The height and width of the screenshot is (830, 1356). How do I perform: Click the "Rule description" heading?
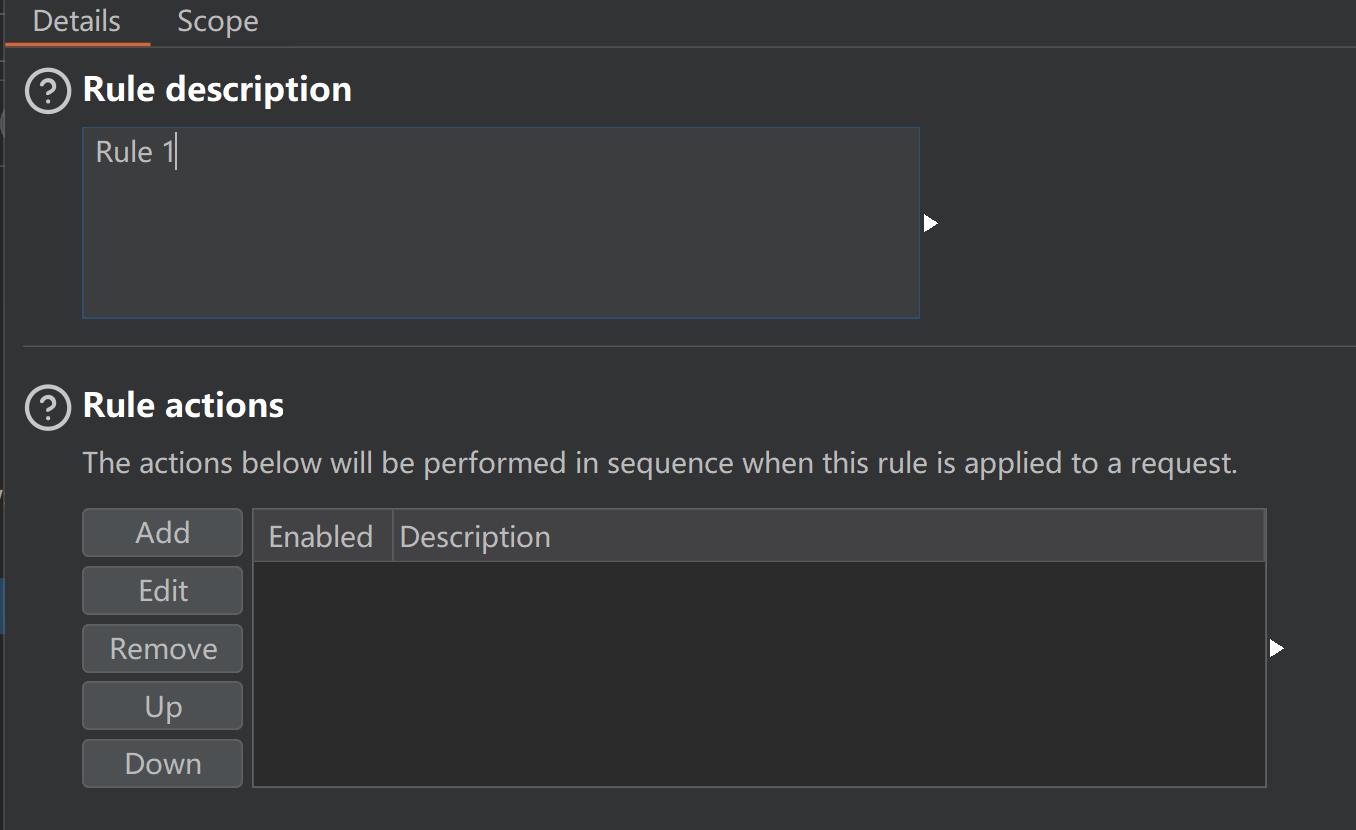click(217, 90)
